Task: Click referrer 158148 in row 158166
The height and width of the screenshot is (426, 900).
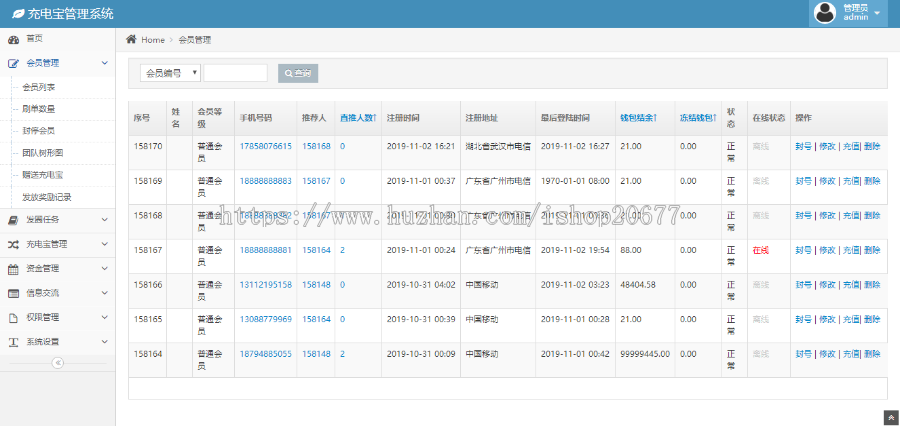Action: pos(316,285)
